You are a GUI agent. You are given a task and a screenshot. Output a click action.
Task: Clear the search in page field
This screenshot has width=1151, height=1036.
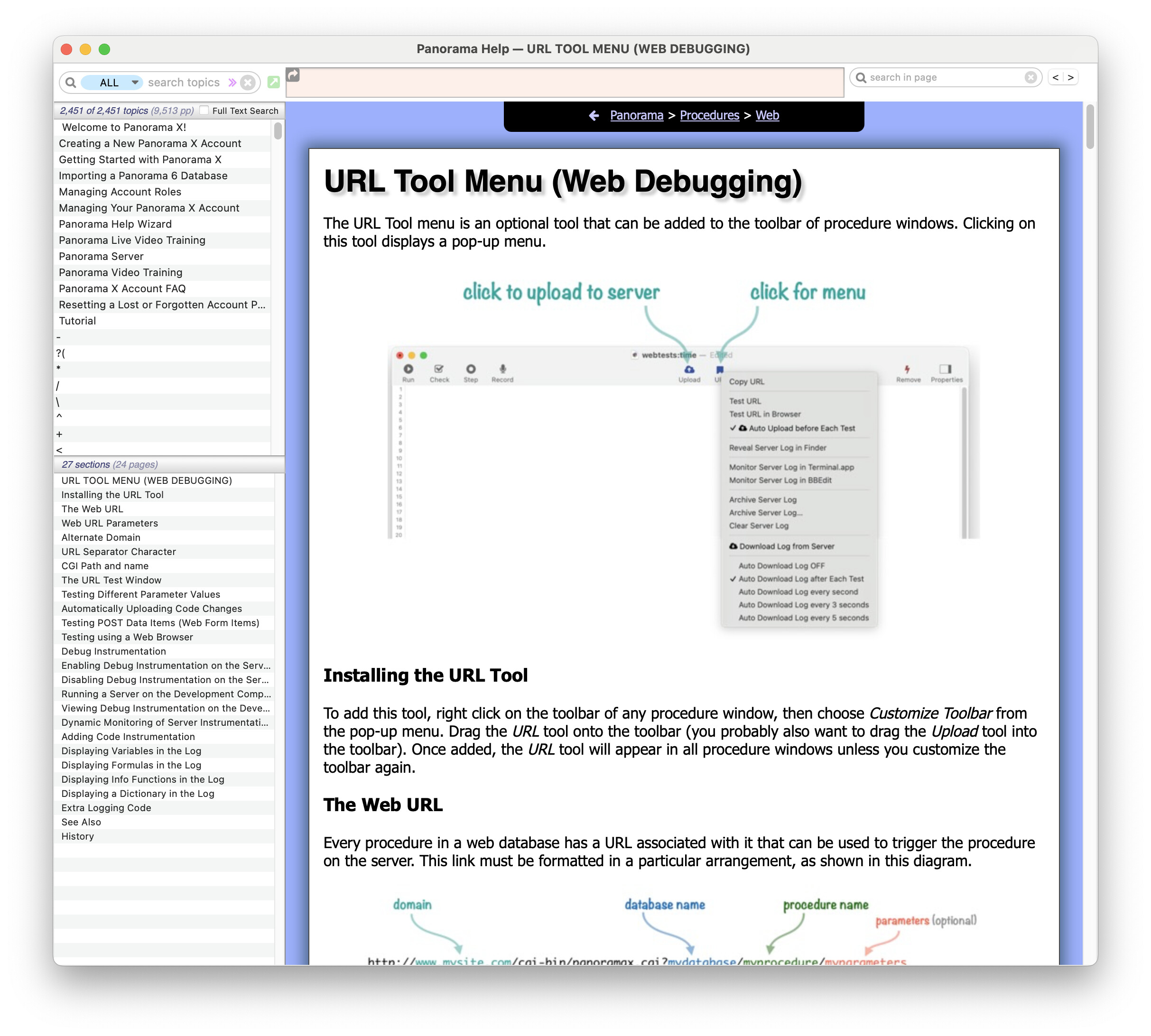[1030, 77]
